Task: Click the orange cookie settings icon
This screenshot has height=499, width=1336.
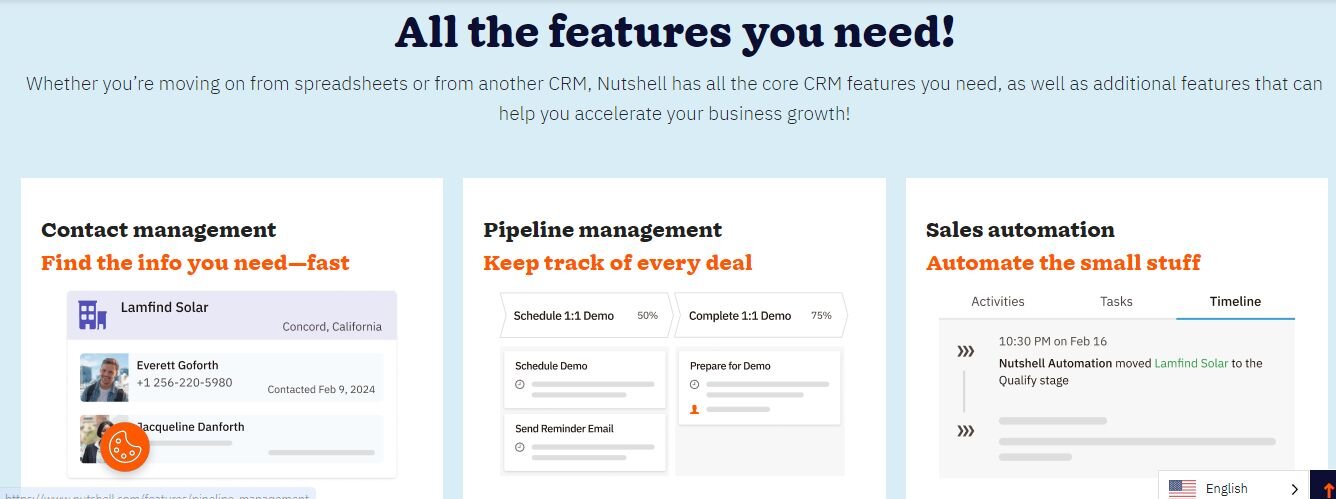Action: click(x=125, y=446)
